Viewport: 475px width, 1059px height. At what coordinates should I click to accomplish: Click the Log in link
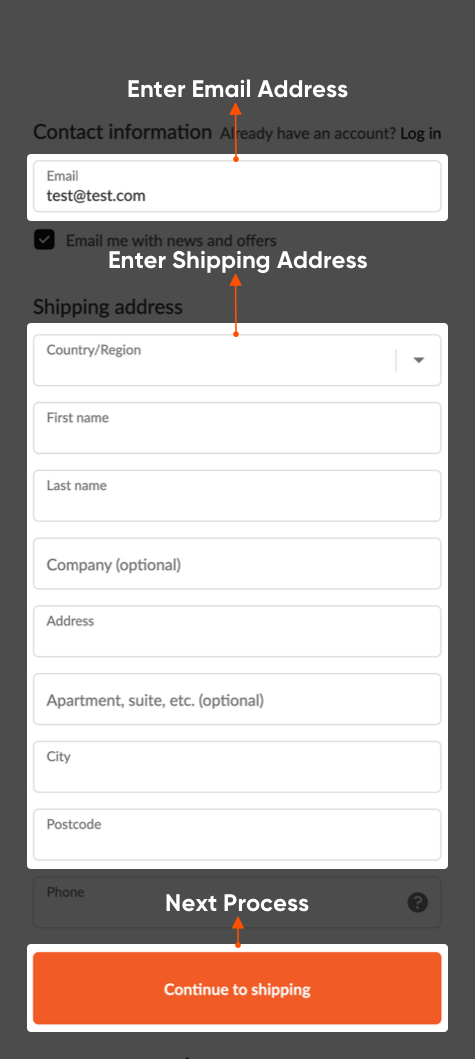pos(420,134)
